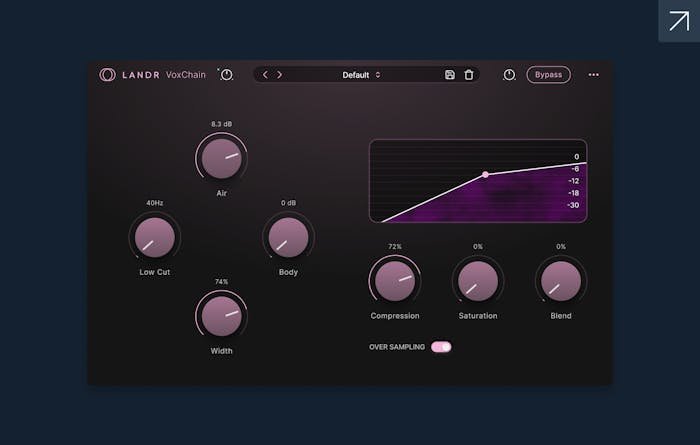Image resolution: width=700 pixels, height=445 pixels.
Task: Toggle the Over Sampling switch
Action: [x=441, y=347]
